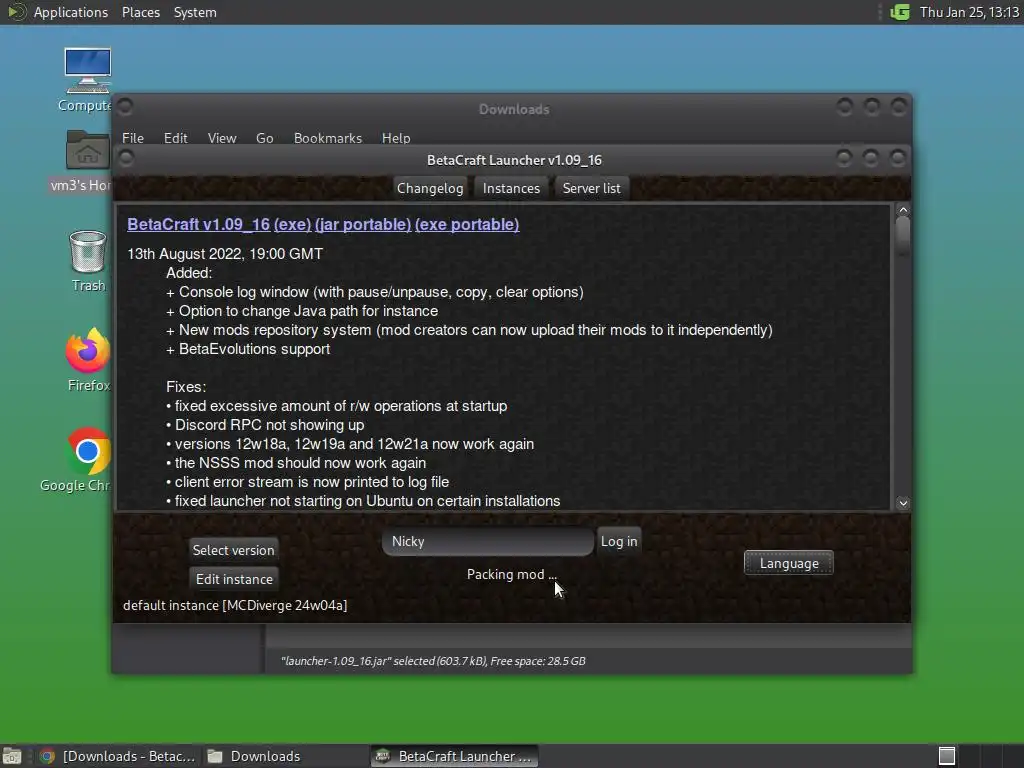Image resolution: width=1024 pixels, height=768 pixels.
Task: Open Go menu in Downloads window
Action: tap(264, 138)
